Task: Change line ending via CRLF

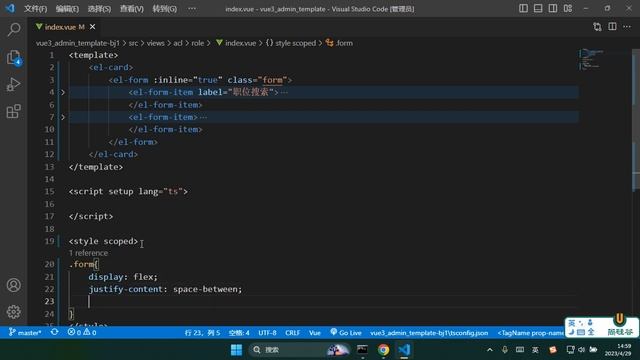Action: tap(292, 333)
